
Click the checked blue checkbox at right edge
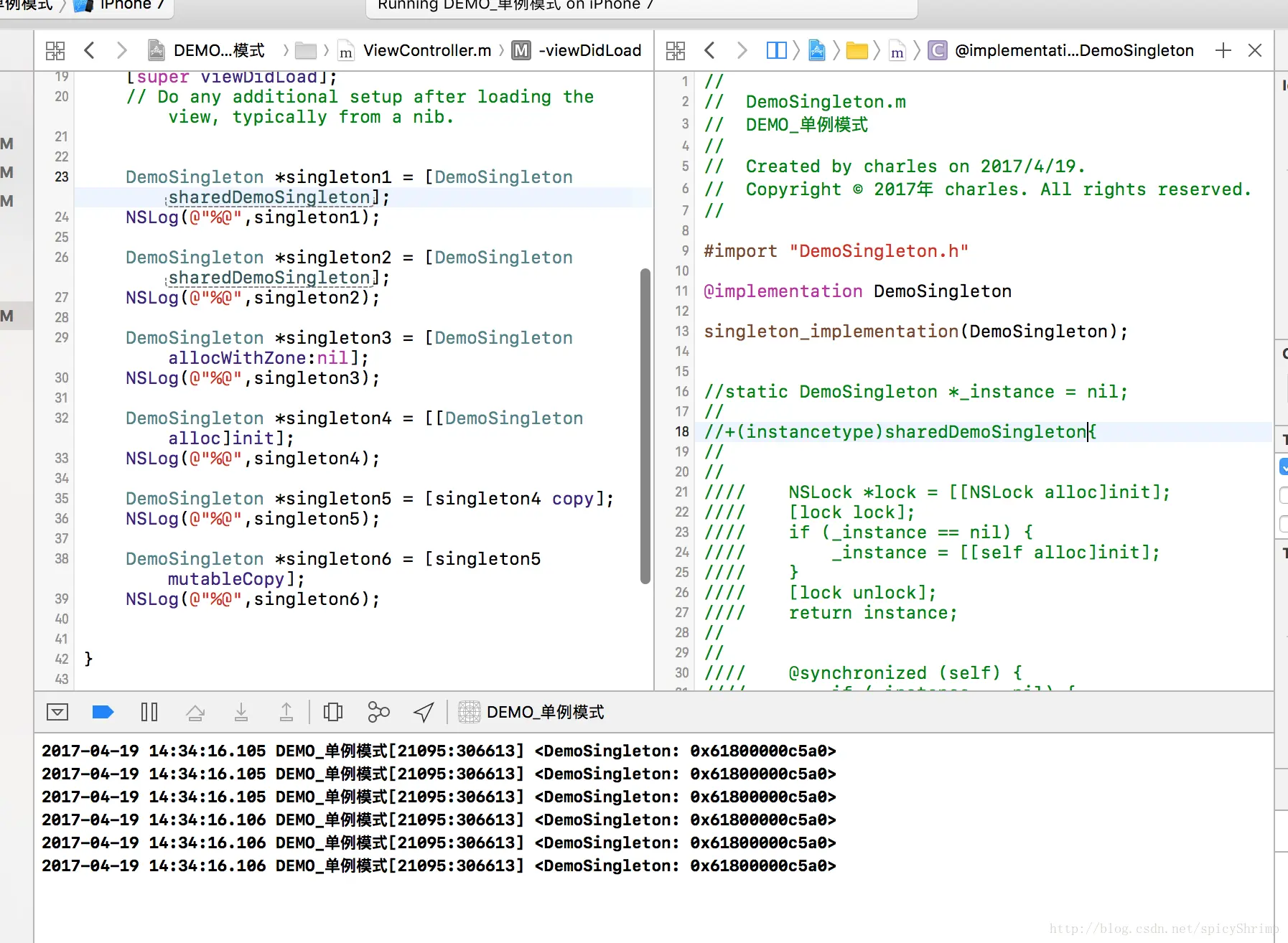(1284, 466)
